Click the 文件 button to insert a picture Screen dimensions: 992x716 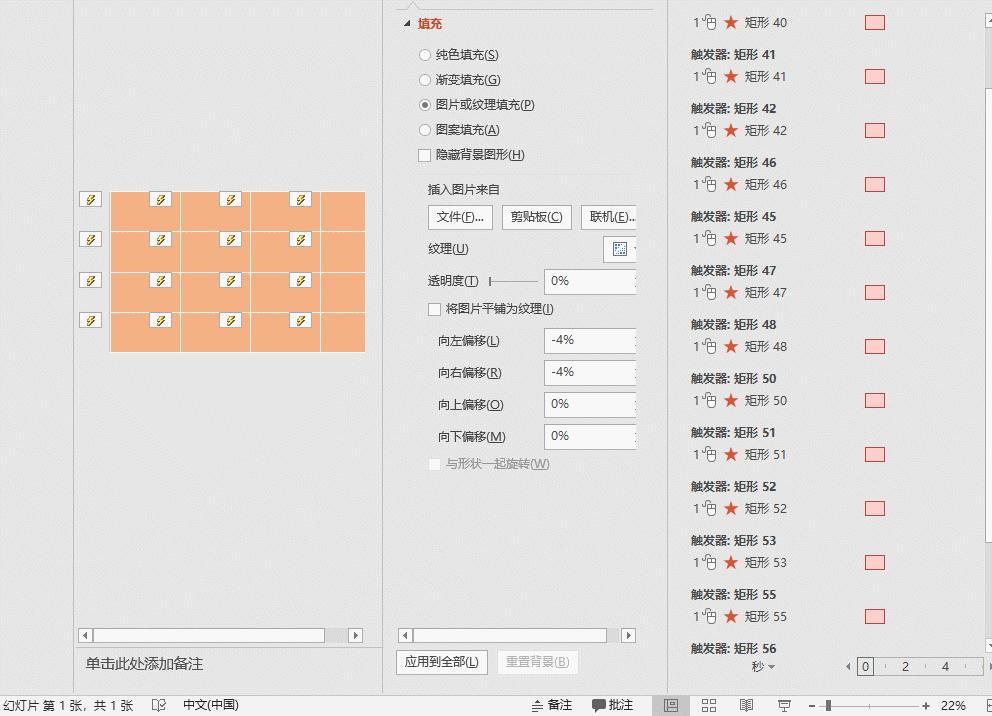460,217
